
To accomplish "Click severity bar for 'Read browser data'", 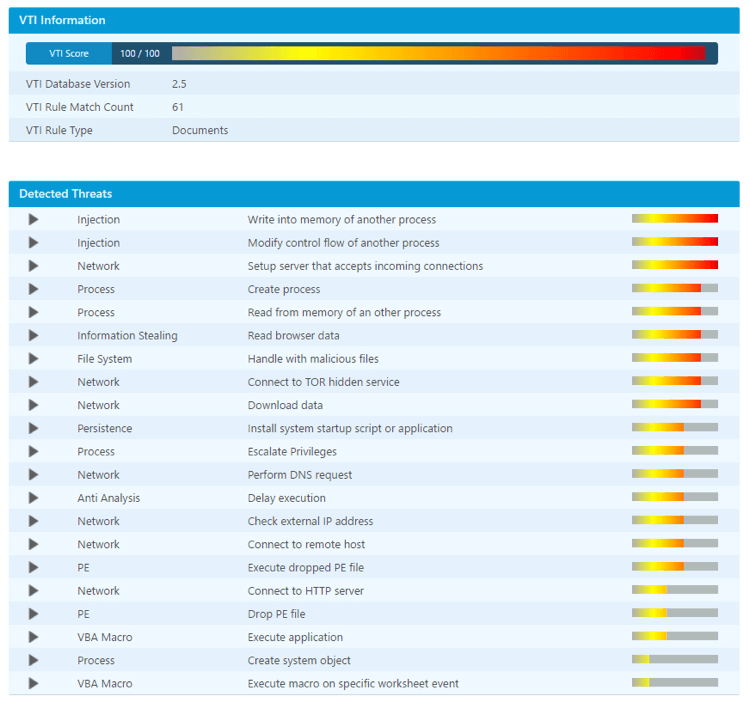I will (674, 334).
